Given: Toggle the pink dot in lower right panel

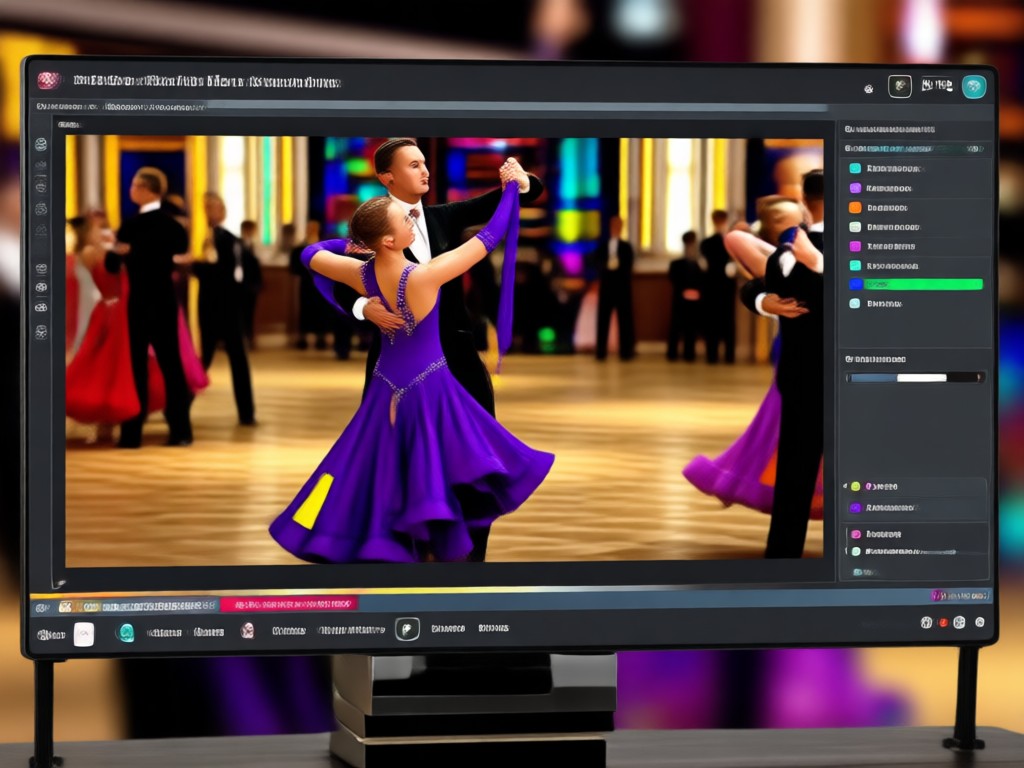Looking at the screenshot, I should (856, 534).
